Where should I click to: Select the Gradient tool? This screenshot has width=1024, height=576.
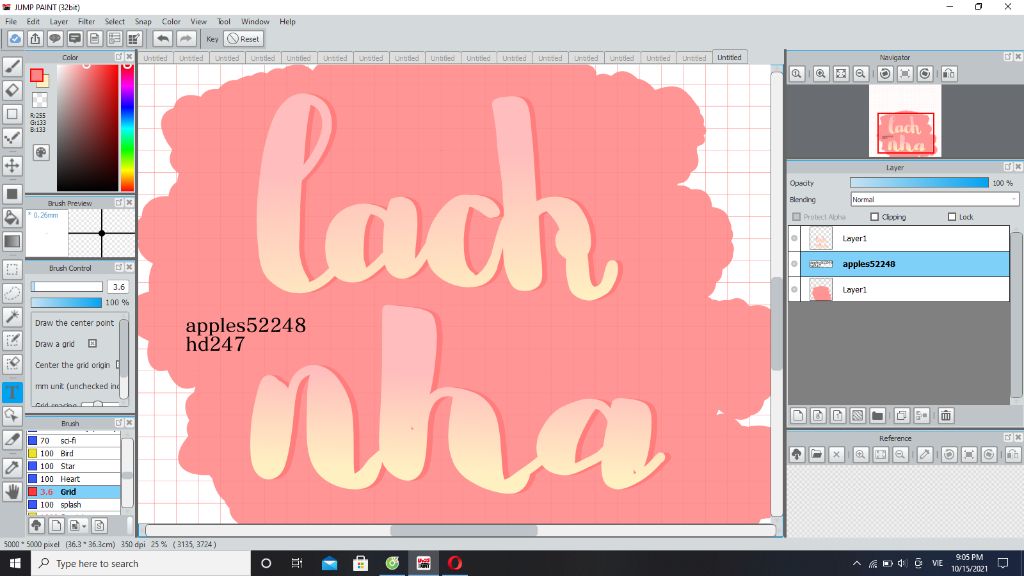tap(12, 241)
